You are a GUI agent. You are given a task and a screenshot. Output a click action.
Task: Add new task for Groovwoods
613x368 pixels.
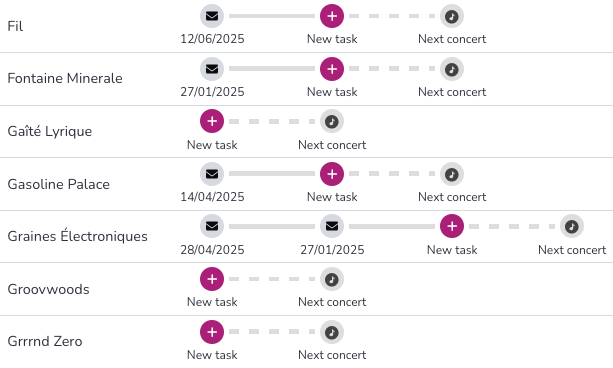212,279
